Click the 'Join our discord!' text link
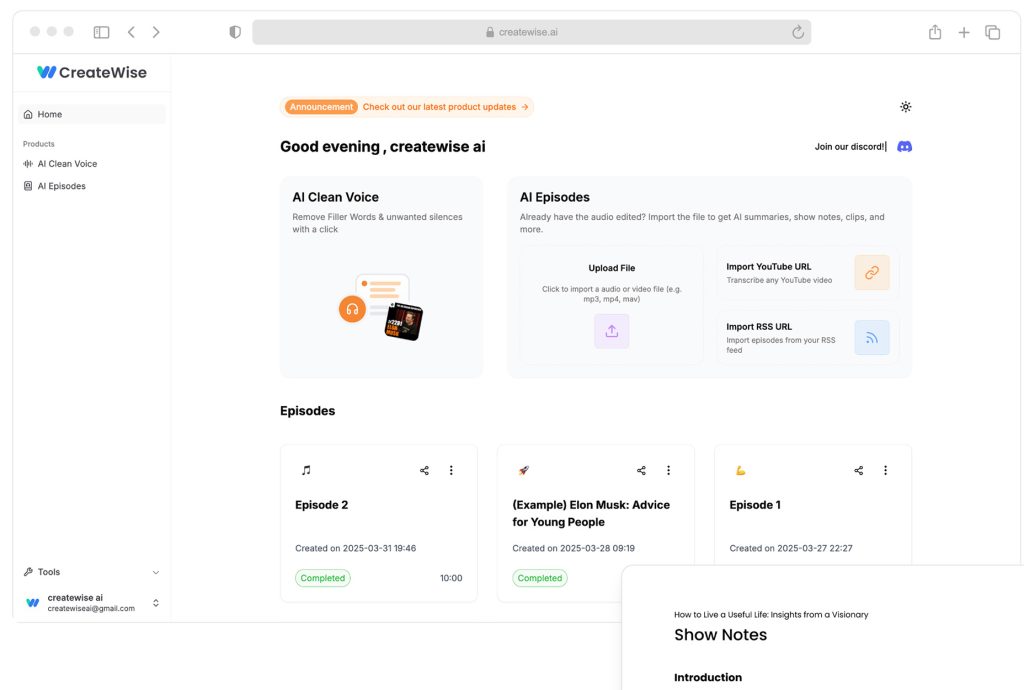 pos(850,147)
